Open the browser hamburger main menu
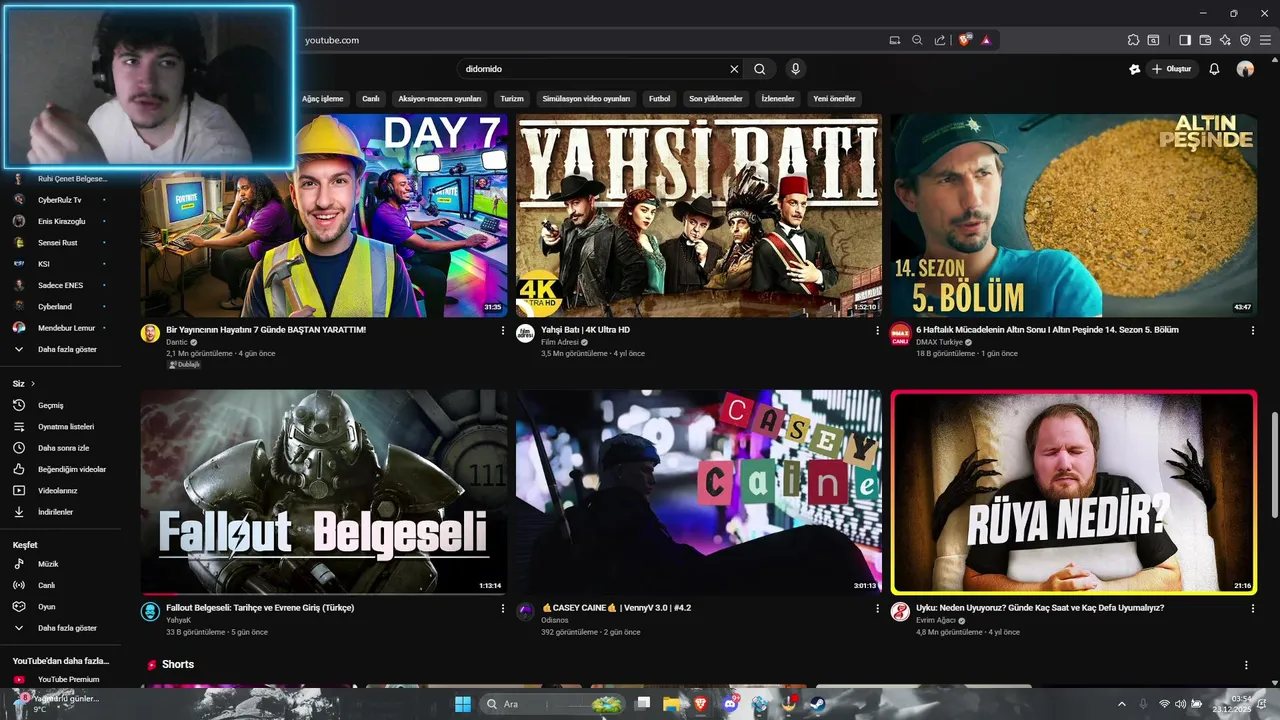The image size is (1280, 720). coord(1265,40)
